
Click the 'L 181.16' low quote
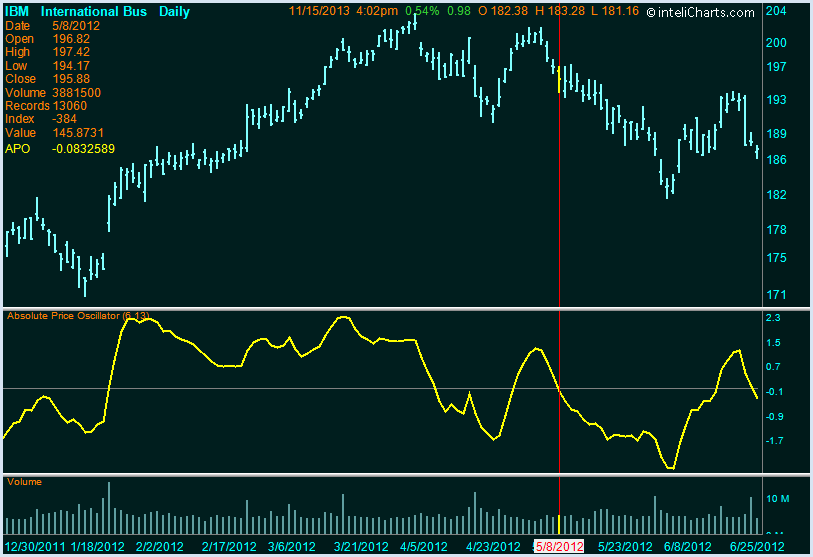click(615, 11)
